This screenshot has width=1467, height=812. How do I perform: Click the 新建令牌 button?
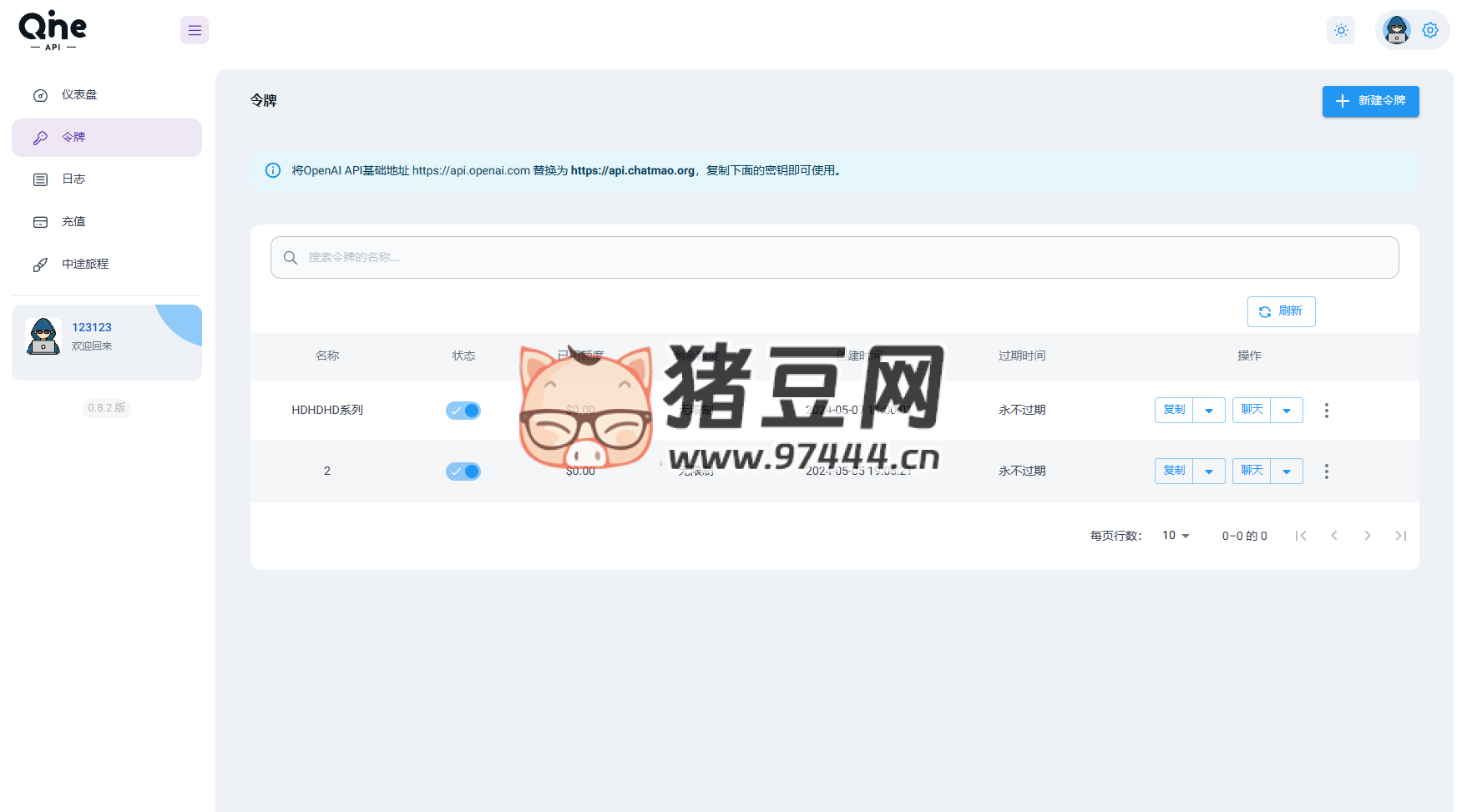[1370, 101]
